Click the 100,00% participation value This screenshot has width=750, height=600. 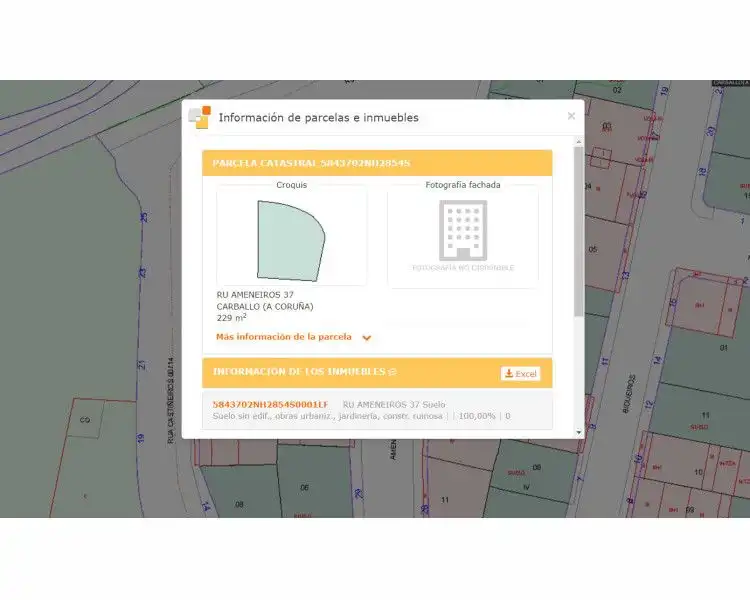tap(477, 416)
